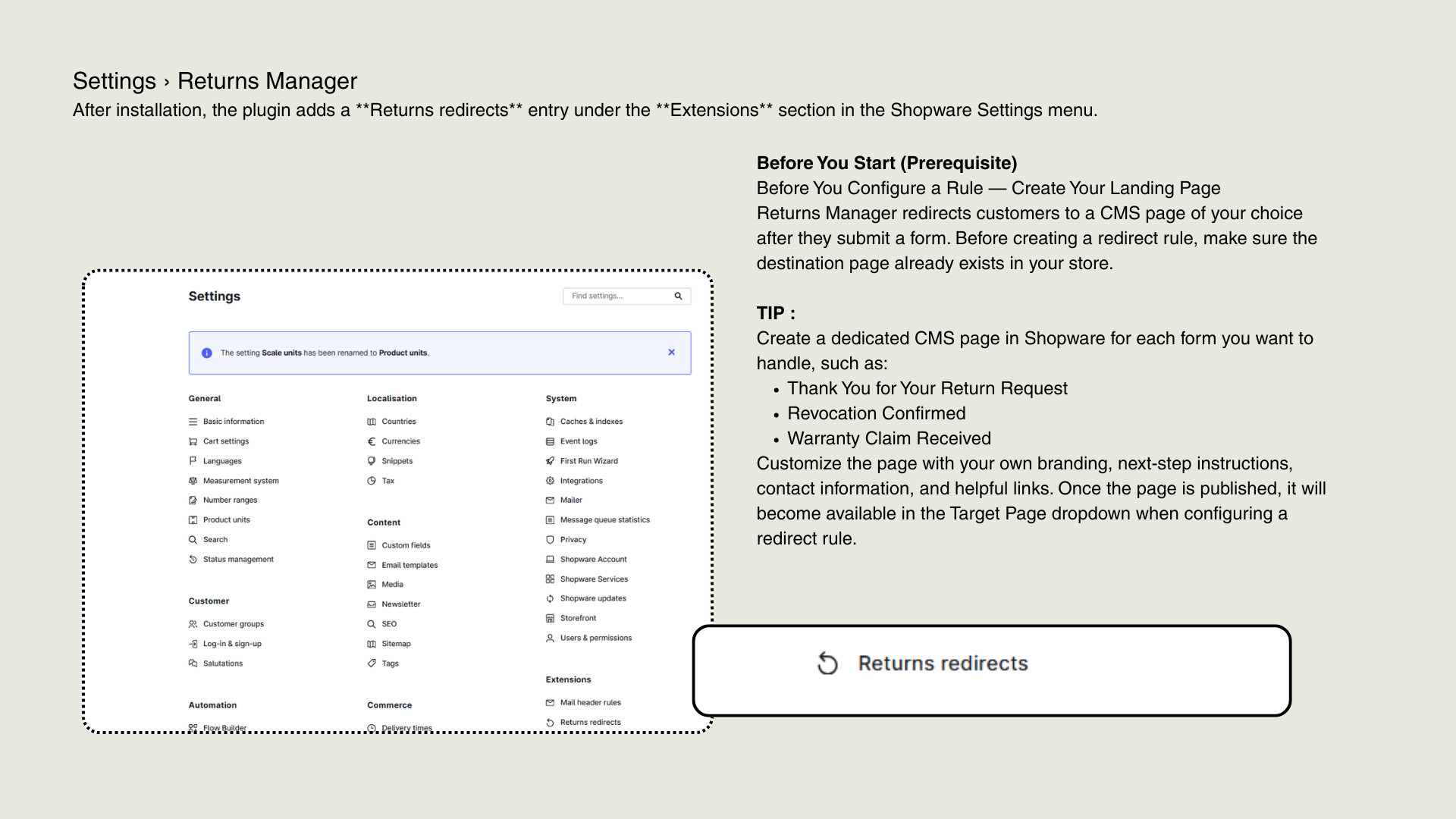1456x819 pixels.
Task: Click the Content section heading
Action: (384, 522)
